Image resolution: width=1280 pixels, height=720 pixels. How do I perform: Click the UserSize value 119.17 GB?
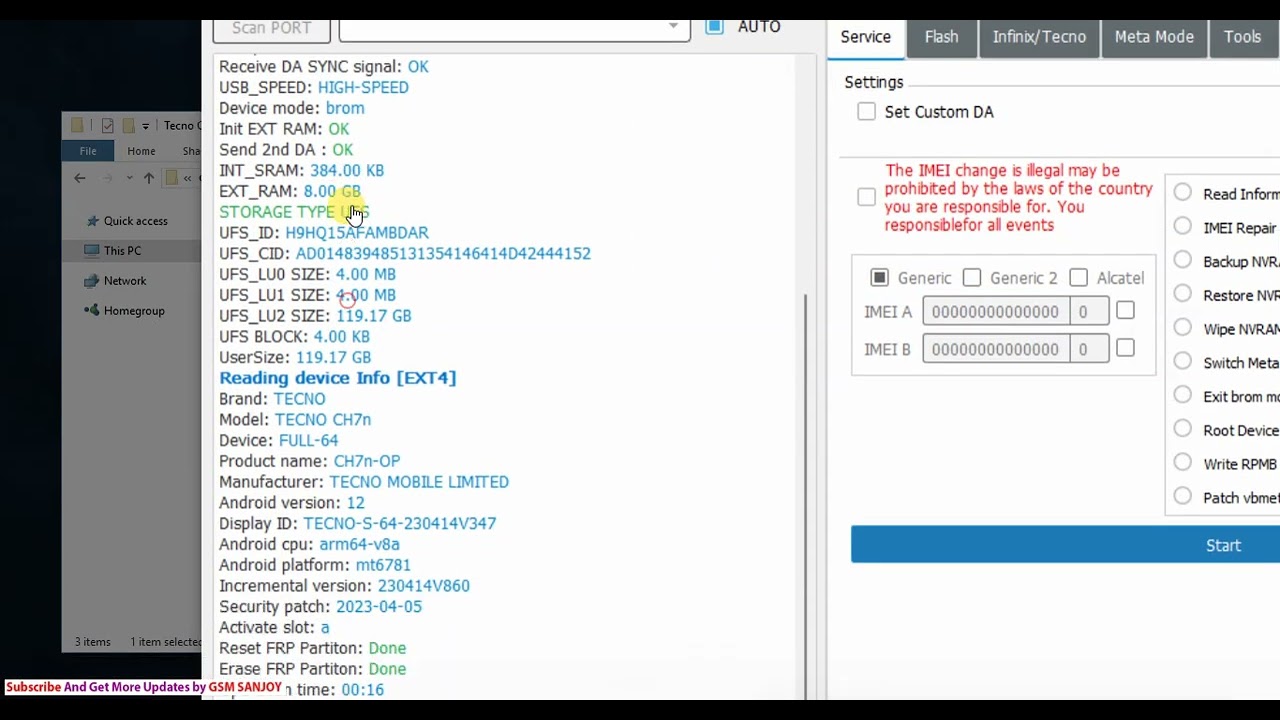click(333, 358)
